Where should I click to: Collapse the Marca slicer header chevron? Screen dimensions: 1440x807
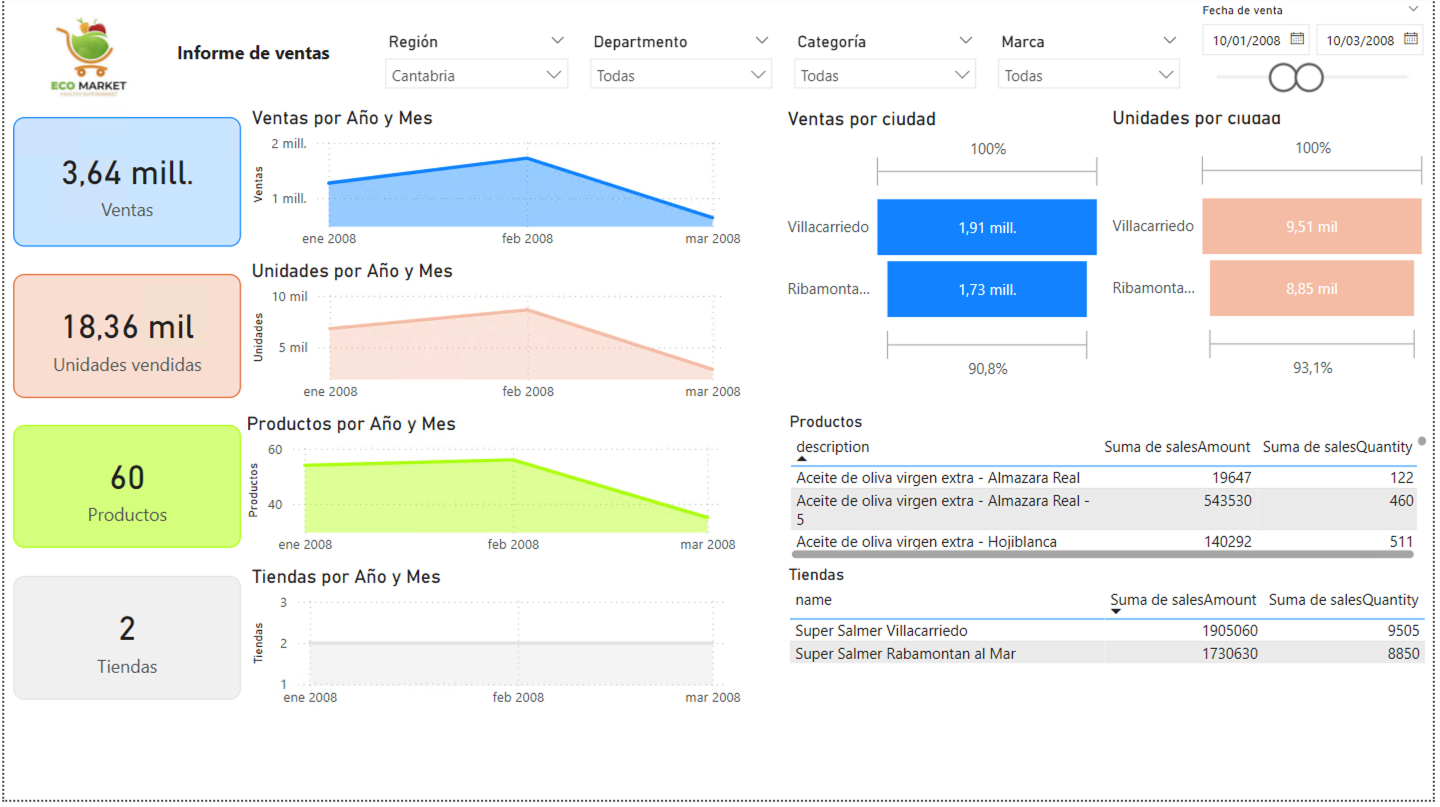click(x=1170, y=41)
